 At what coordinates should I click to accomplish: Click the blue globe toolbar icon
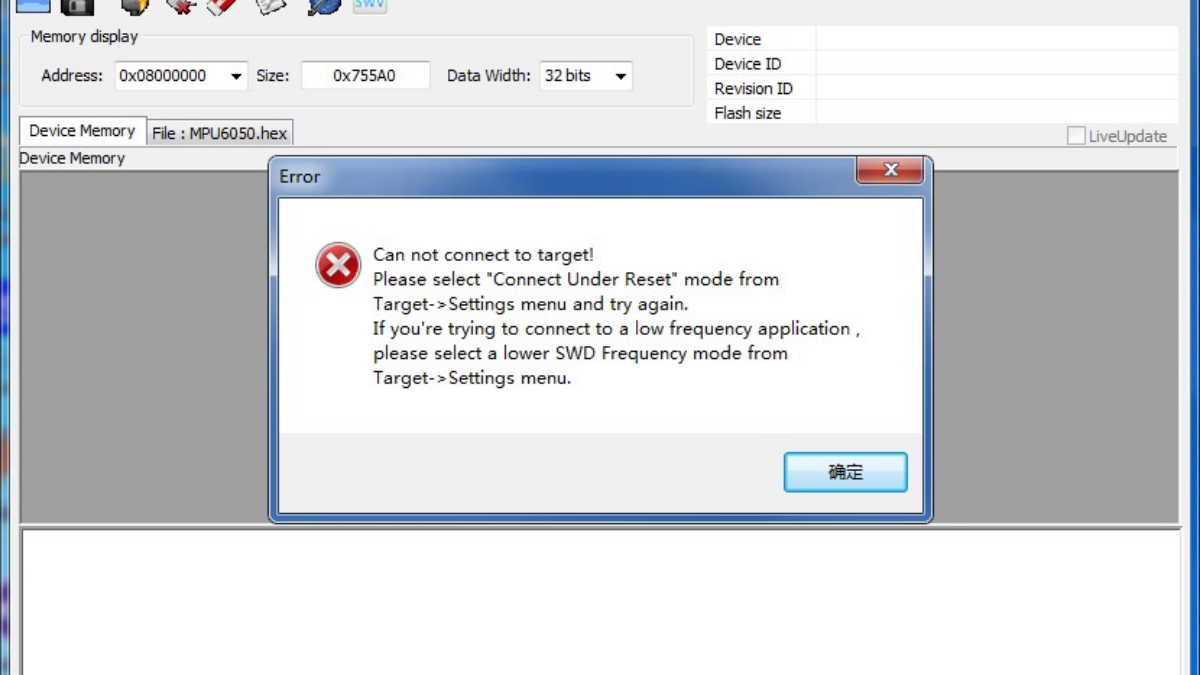click(323, 6)
